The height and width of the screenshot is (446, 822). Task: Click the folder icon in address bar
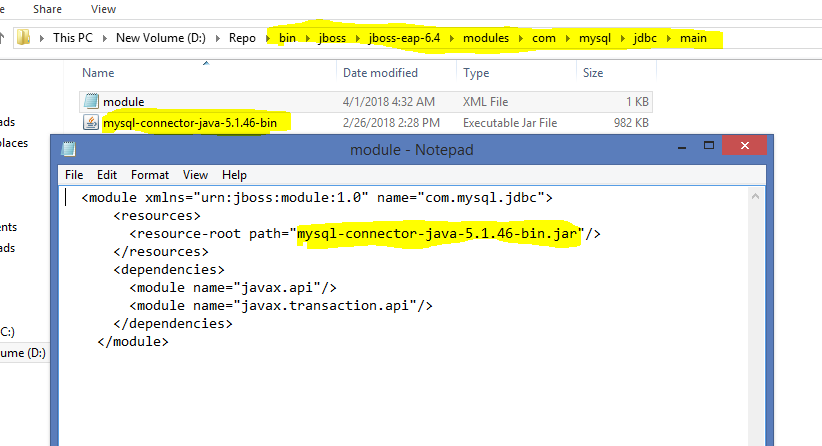point(24,38)
